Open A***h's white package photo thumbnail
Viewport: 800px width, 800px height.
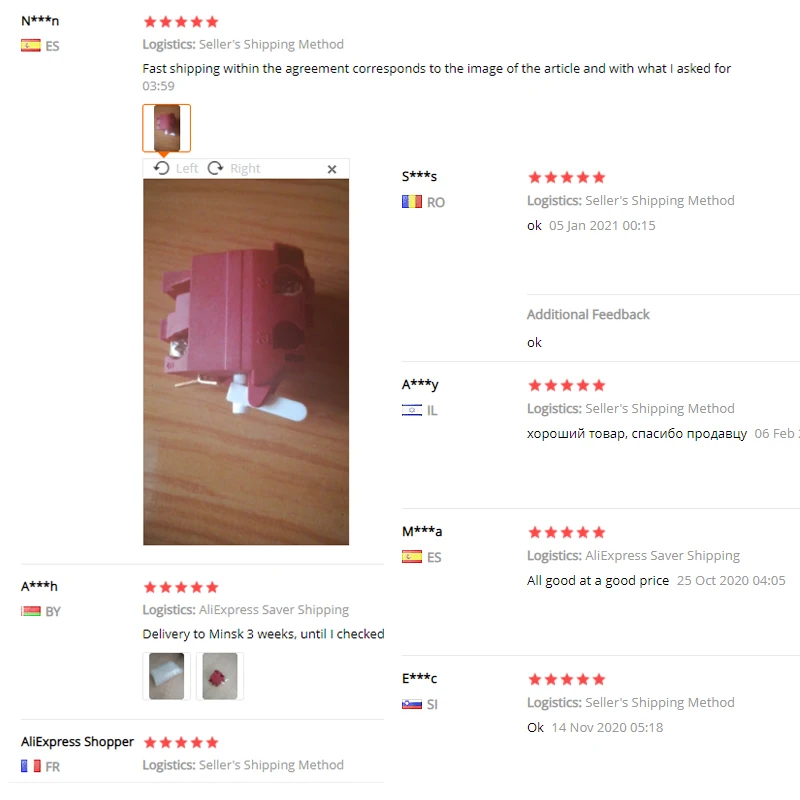[x=166, y=676]
